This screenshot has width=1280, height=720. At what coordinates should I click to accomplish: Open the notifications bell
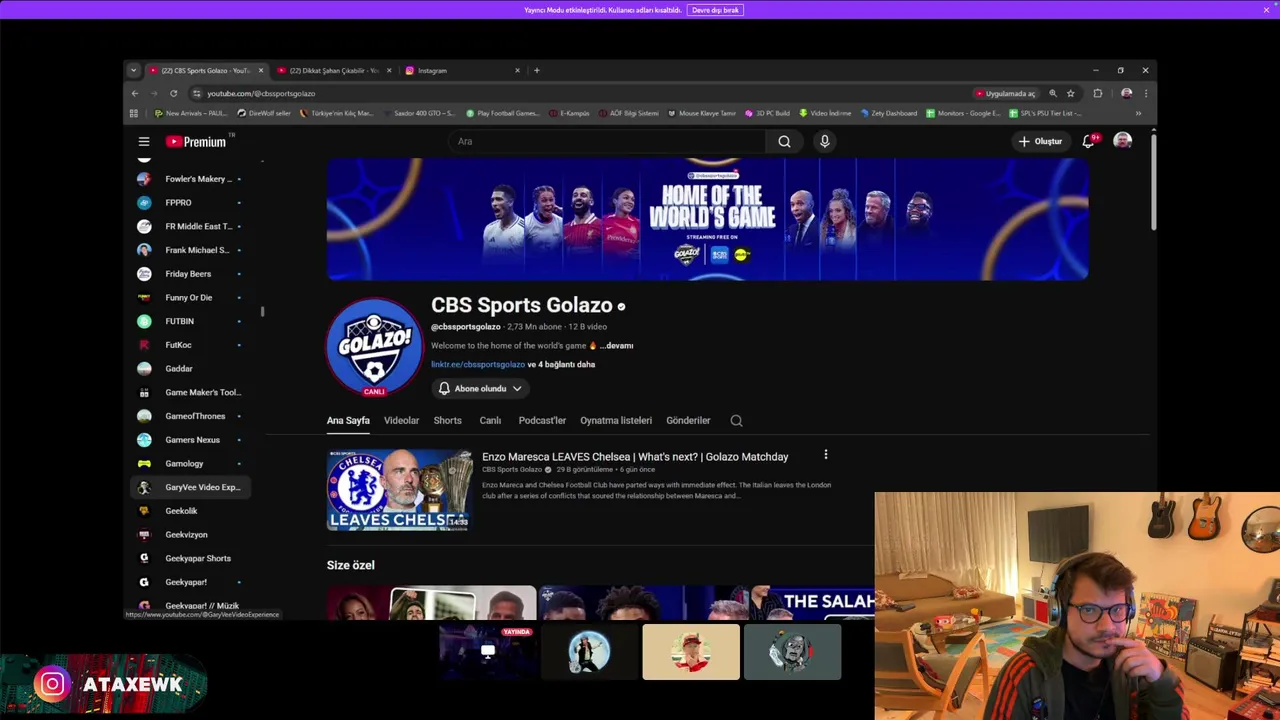[1089, 142]
